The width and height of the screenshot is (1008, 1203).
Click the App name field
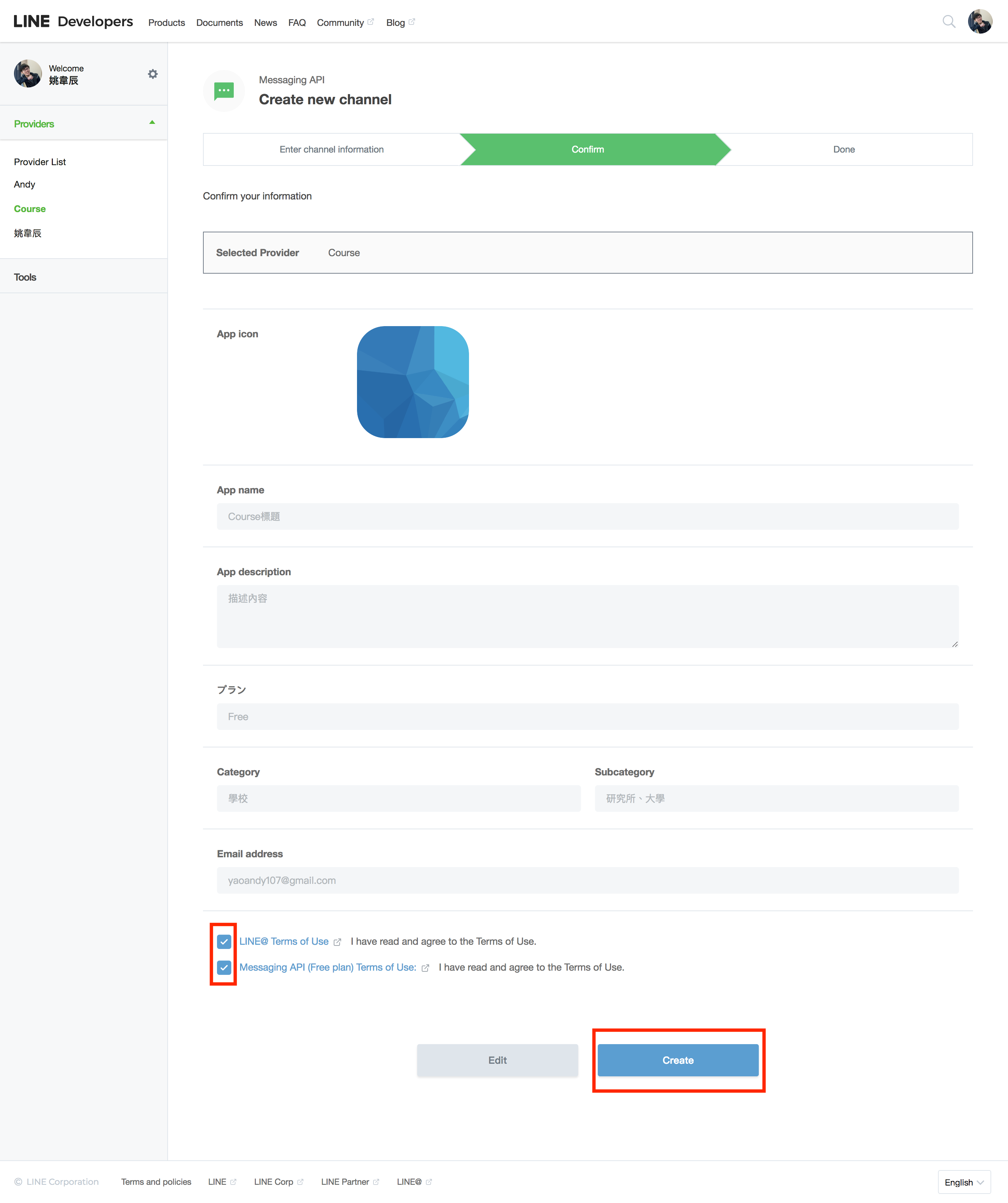pos(587,516)
